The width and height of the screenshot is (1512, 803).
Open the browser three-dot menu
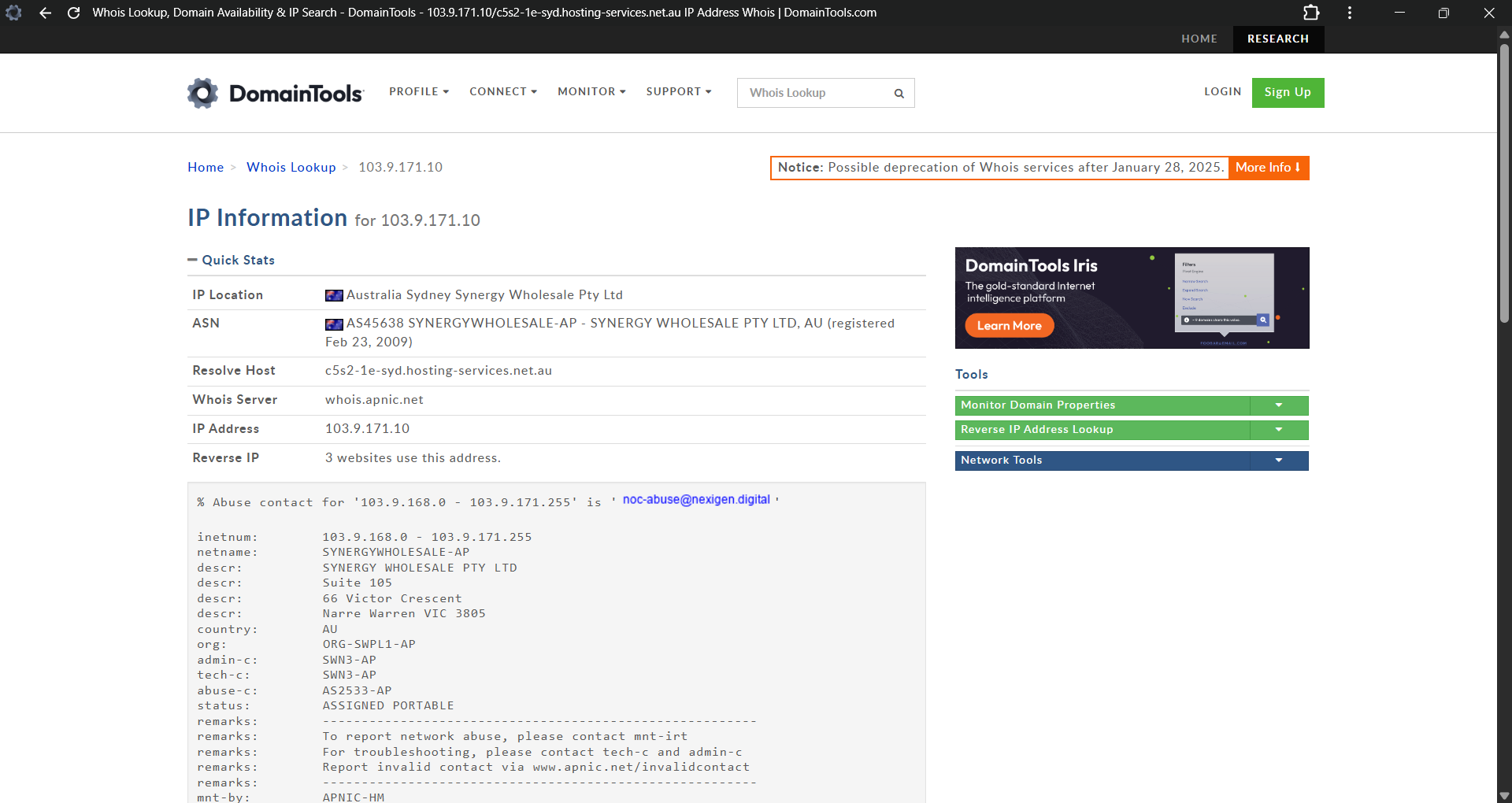tap(1350, 13)
